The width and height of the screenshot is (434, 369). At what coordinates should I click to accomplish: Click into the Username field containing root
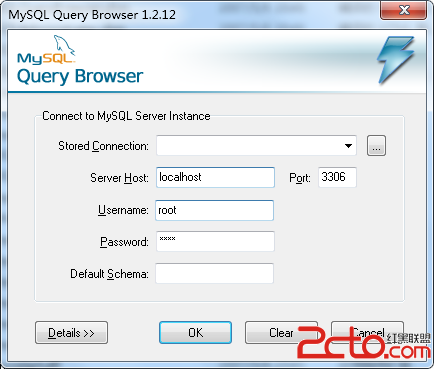215,210
